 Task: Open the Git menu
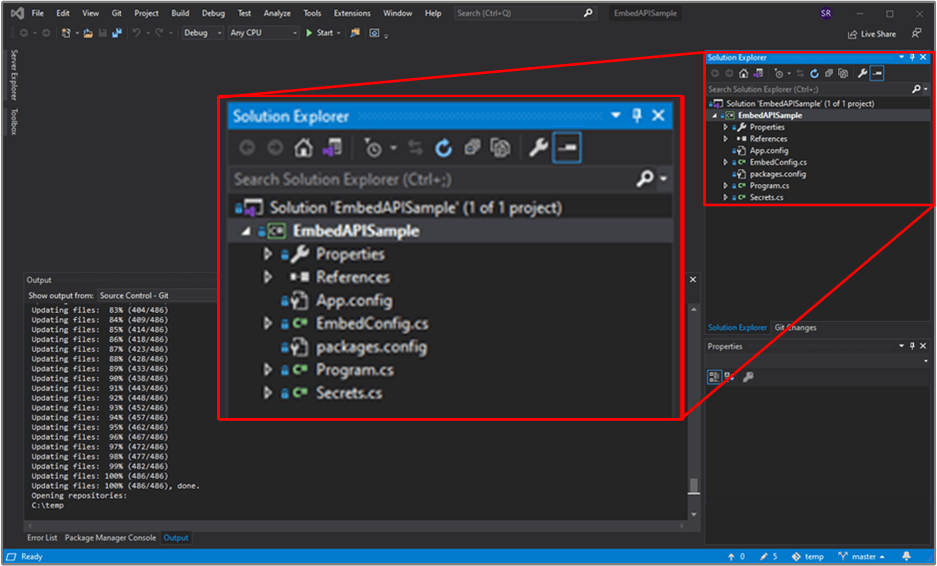click(x=117, y=13)
